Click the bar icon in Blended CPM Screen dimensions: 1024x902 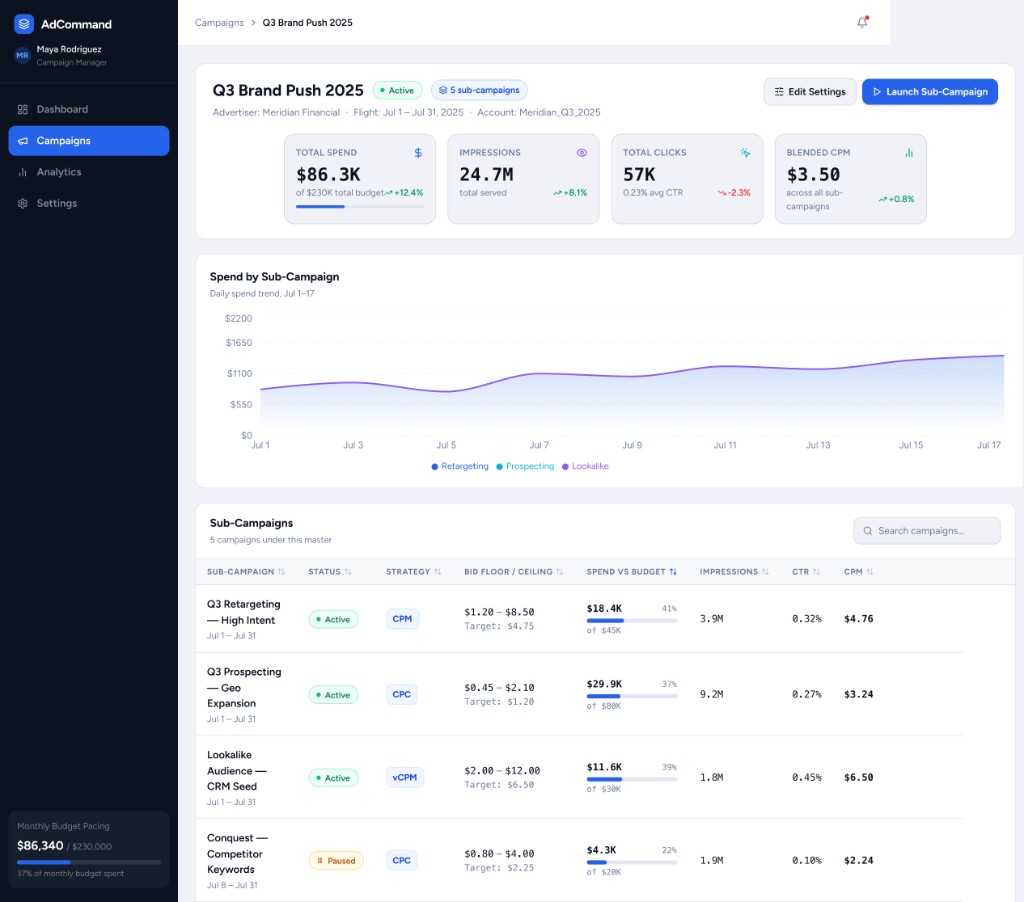point(909,152)
